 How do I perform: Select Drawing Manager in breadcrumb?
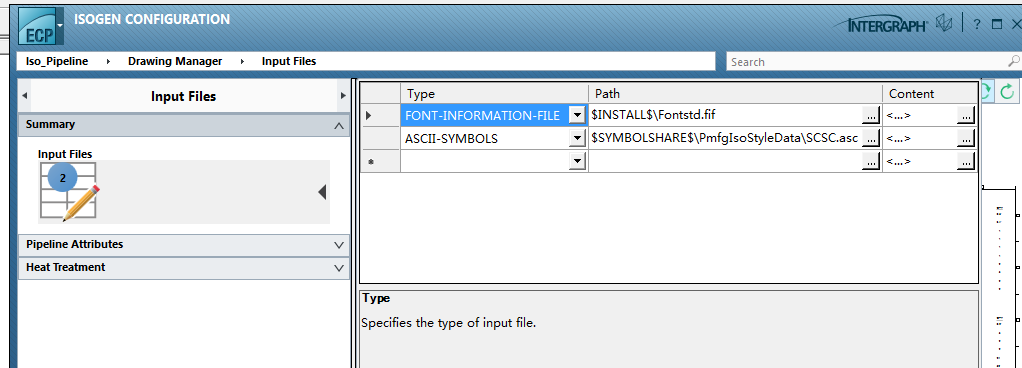[175, 61]
